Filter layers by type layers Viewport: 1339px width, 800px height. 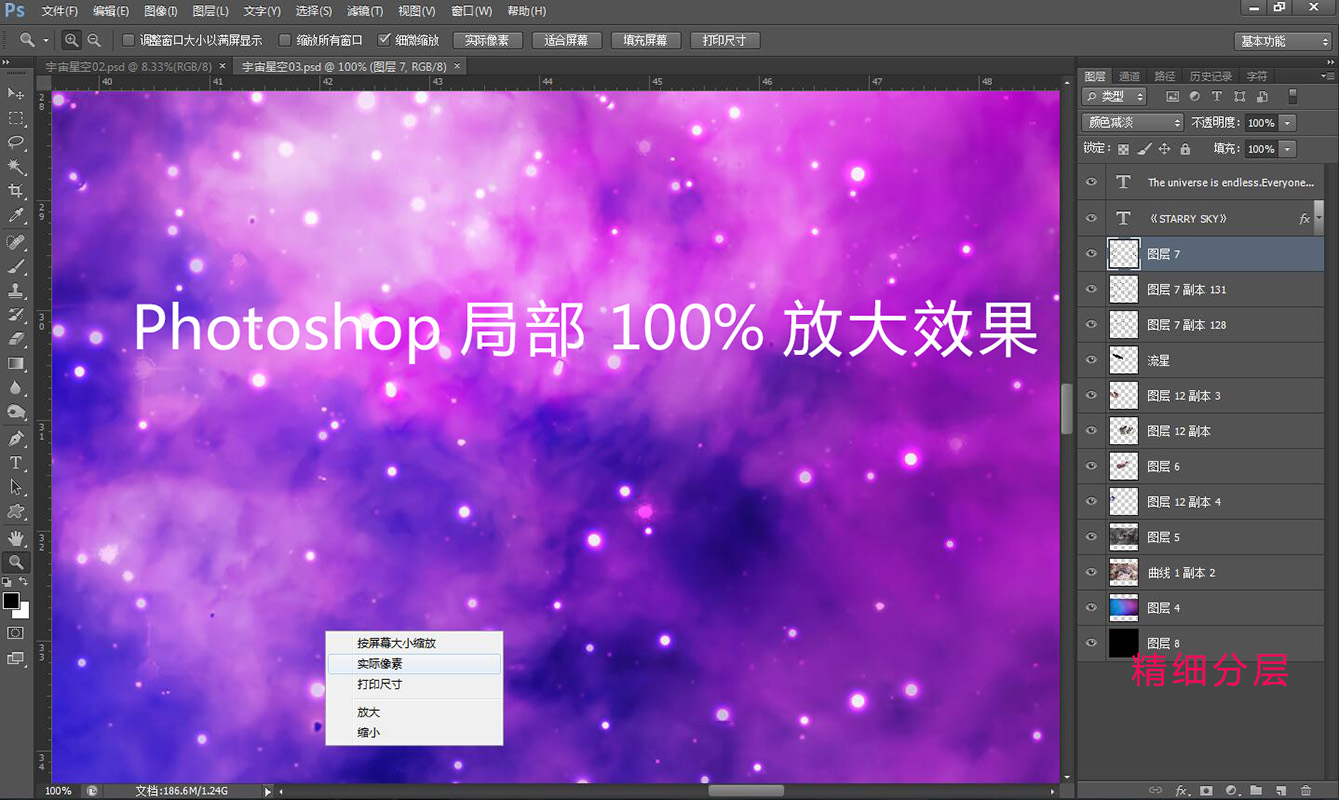1217,97
